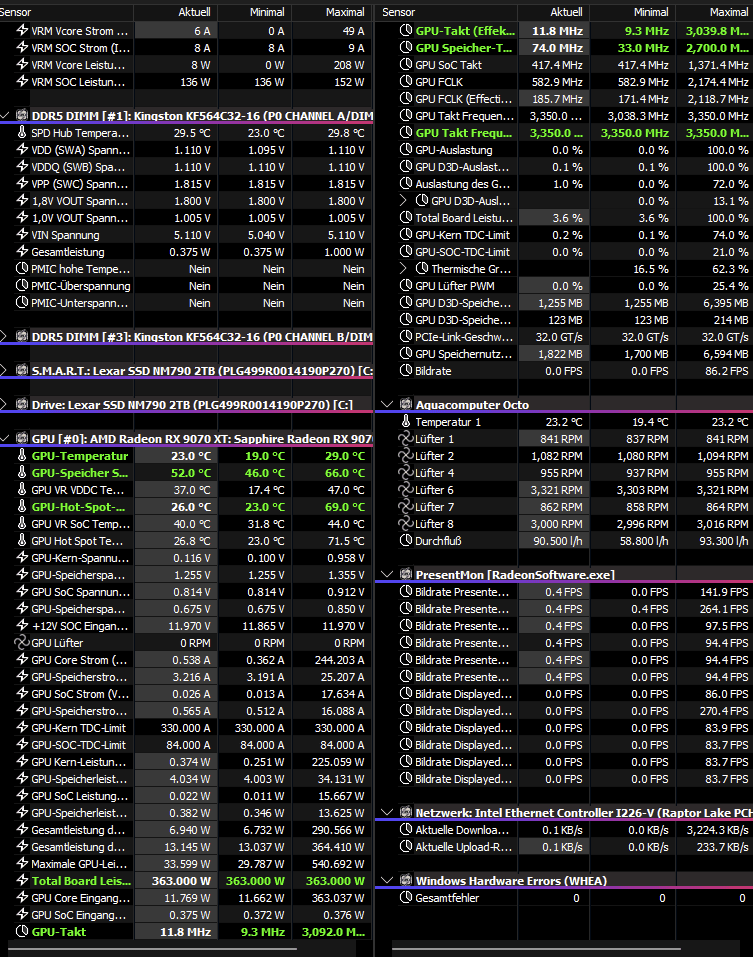Click Maximal column header in right panel
Image resolution: width=753 pixels, height=957 pixels.
tap(714, 12)
